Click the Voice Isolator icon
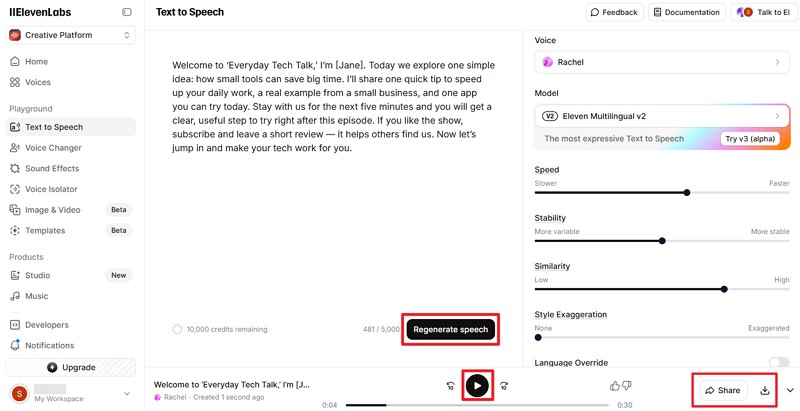The image size is (800, 411). [x=15, y=189]
